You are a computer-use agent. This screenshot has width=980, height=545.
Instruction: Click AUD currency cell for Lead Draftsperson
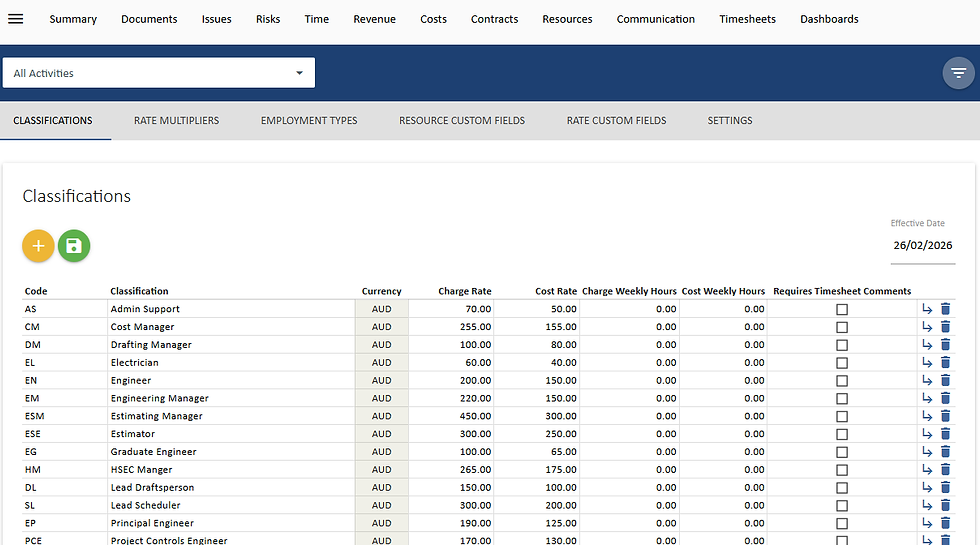[x=381, y=487]
